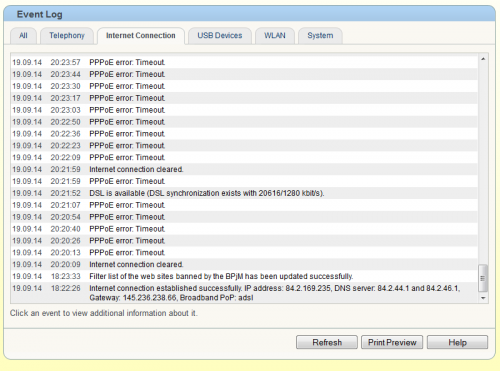
Task: Switch to the WLAN tab
Action: (275, 36)
